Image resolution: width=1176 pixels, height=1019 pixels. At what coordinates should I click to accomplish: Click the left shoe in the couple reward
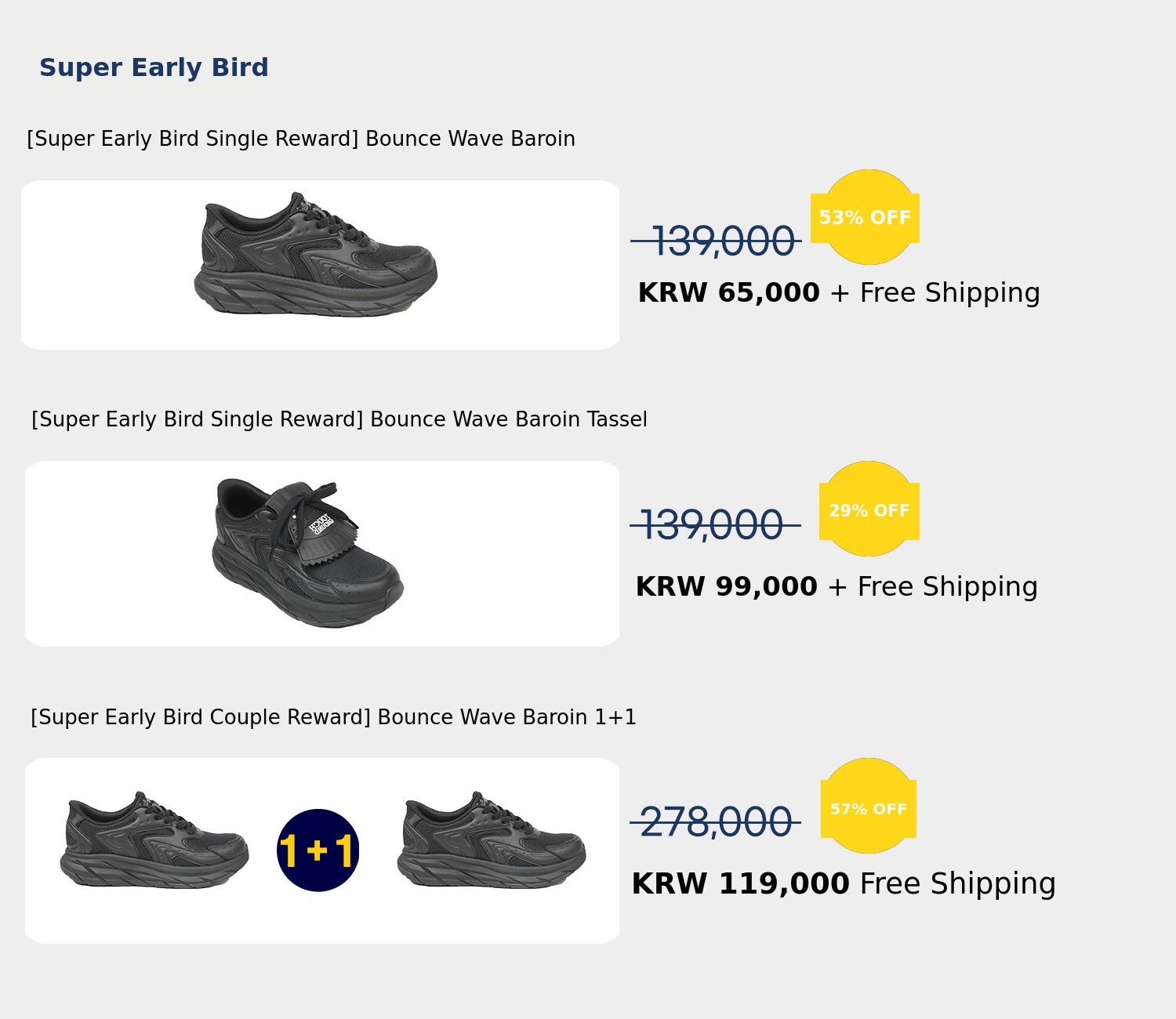click(154, 841)
